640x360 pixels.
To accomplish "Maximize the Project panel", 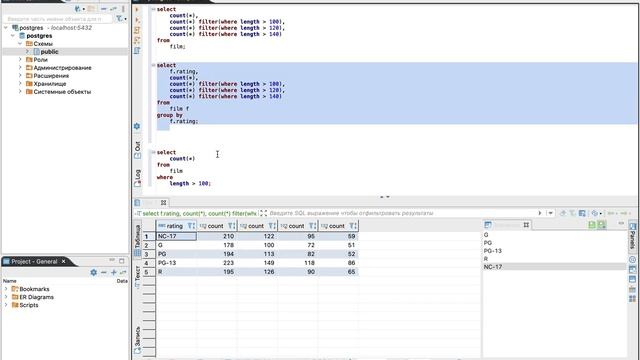I will [x=122, y=261].
